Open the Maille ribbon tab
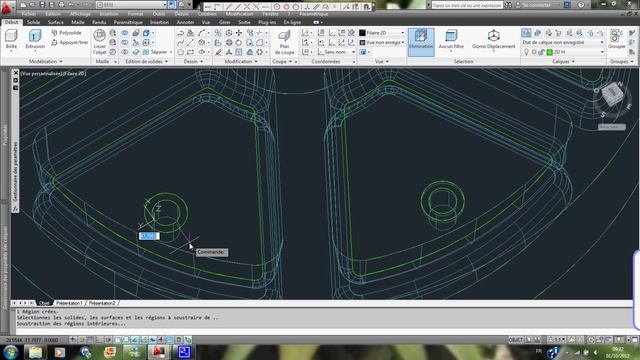 tap(78, 22)
